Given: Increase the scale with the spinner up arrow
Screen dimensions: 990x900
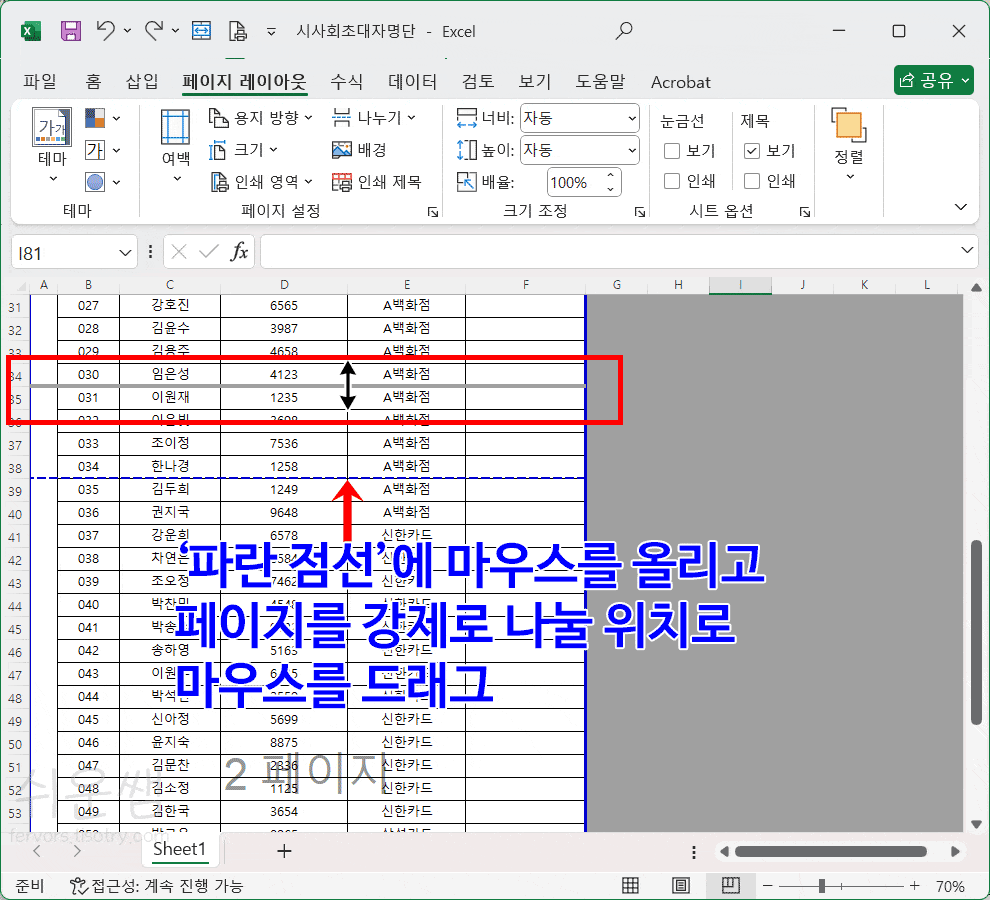Looking at the screenshot, I should point(611,175).
